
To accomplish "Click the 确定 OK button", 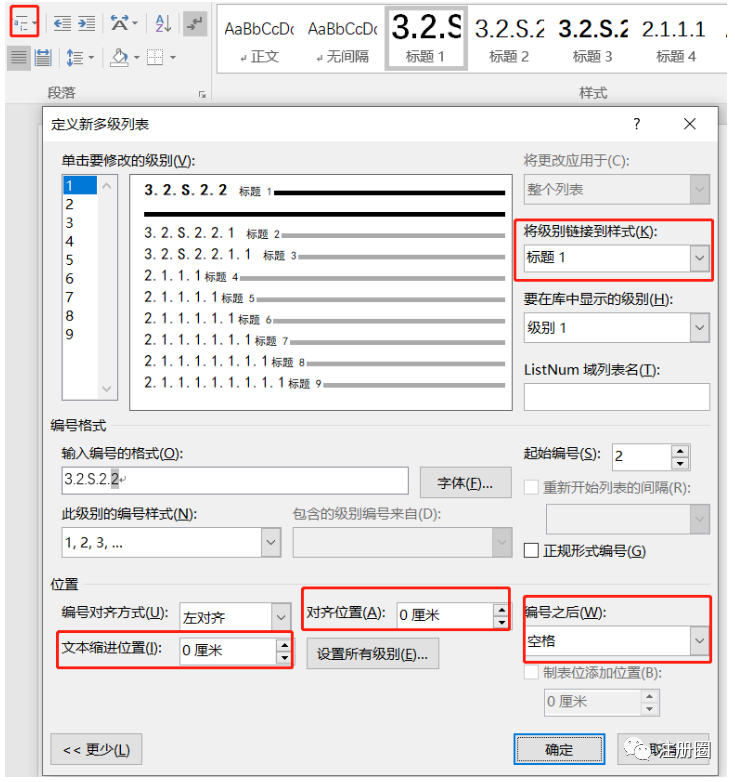I will click(x=559, y=749).
